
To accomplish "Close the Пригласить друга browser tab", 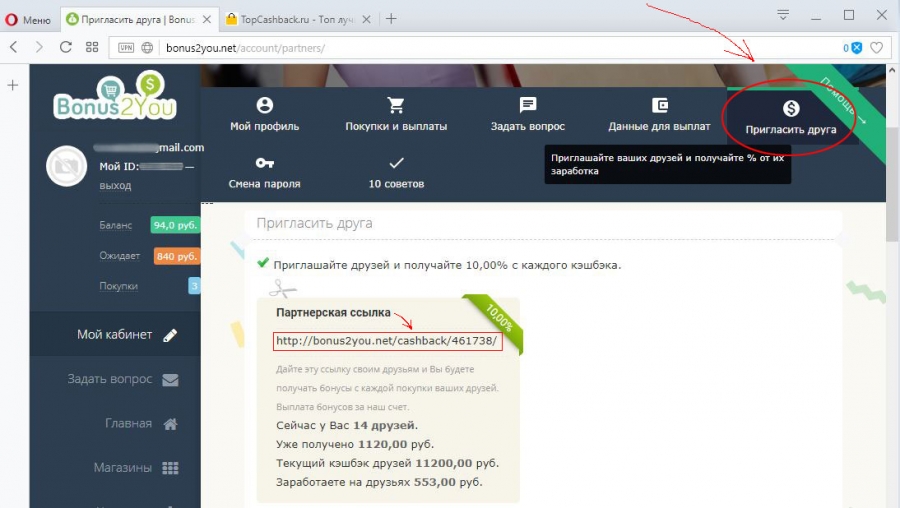I will pyautogui.click(x=207, y=20).
